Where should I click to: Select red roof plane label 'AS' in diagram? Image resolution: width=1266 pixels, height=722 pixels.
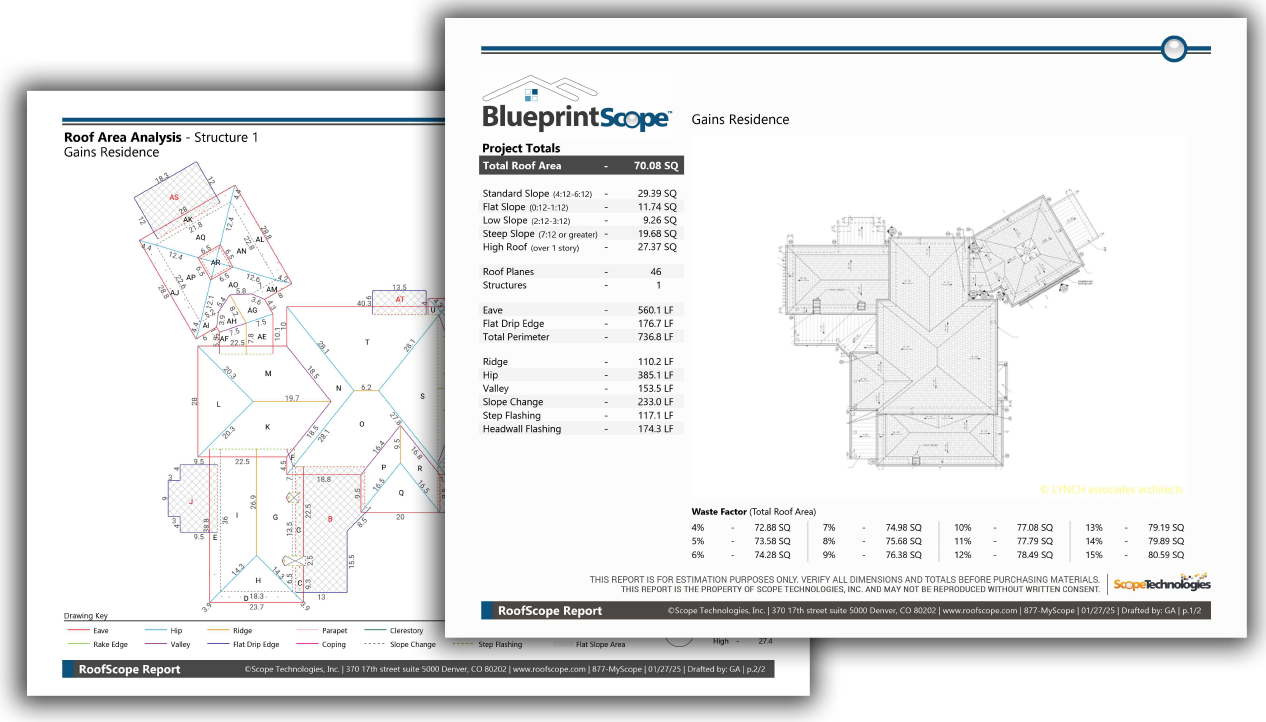(174, 199)
